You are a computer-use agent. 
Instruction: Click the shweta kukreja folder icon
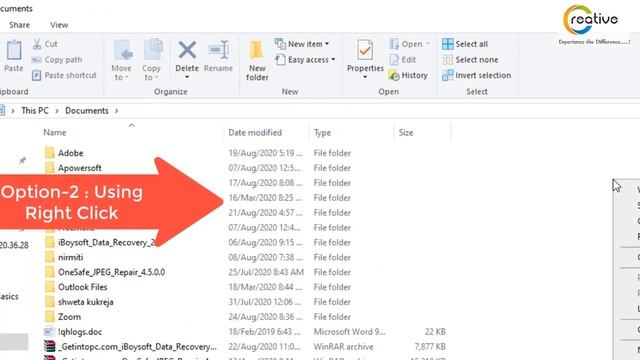pyautogui.click(x=49, y=302)
